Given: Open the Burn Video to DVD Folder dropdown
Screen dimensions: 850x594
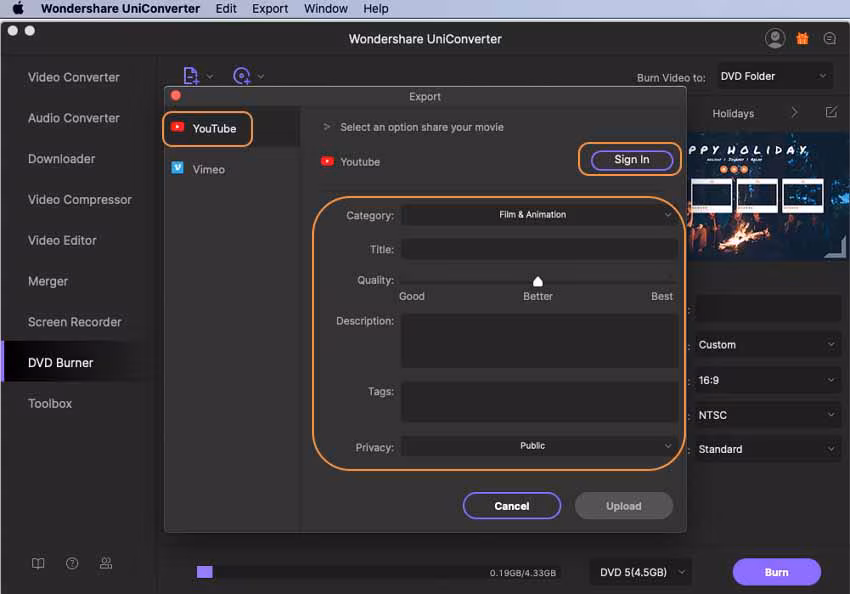Looking at the screenshot, I should point(774,76).
